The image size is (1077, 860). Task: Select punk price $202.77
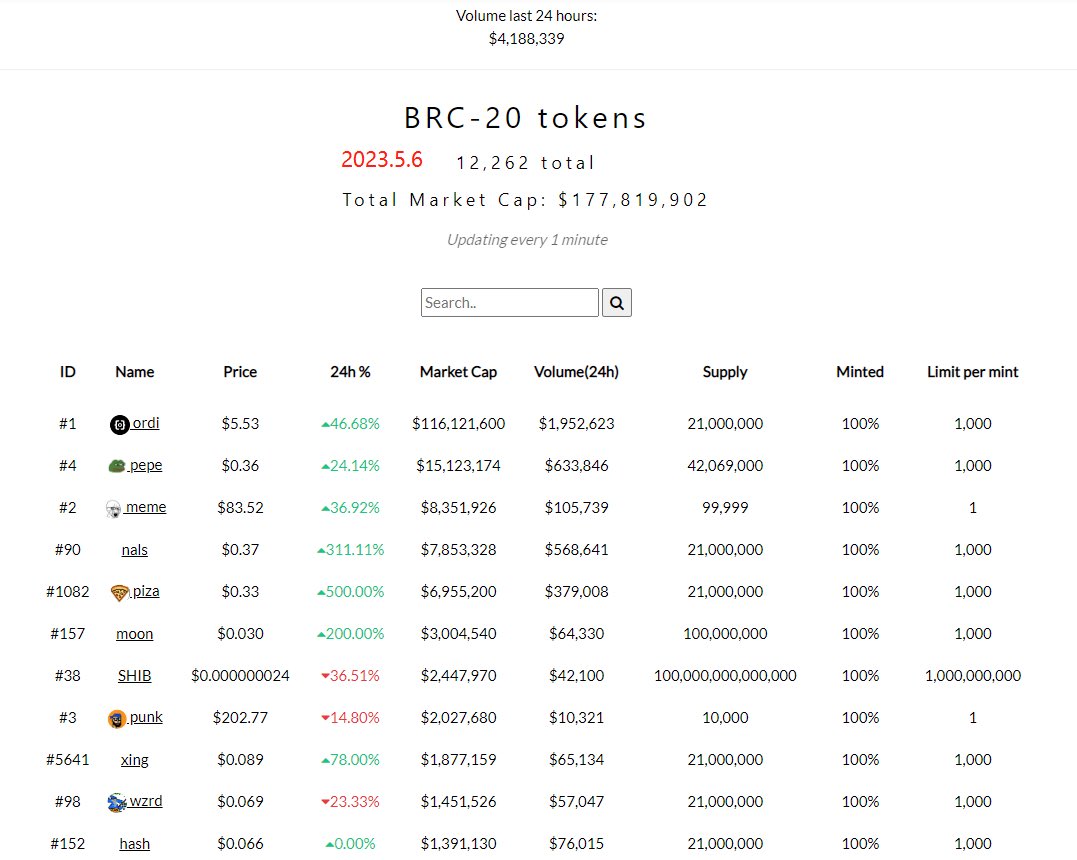240,717
